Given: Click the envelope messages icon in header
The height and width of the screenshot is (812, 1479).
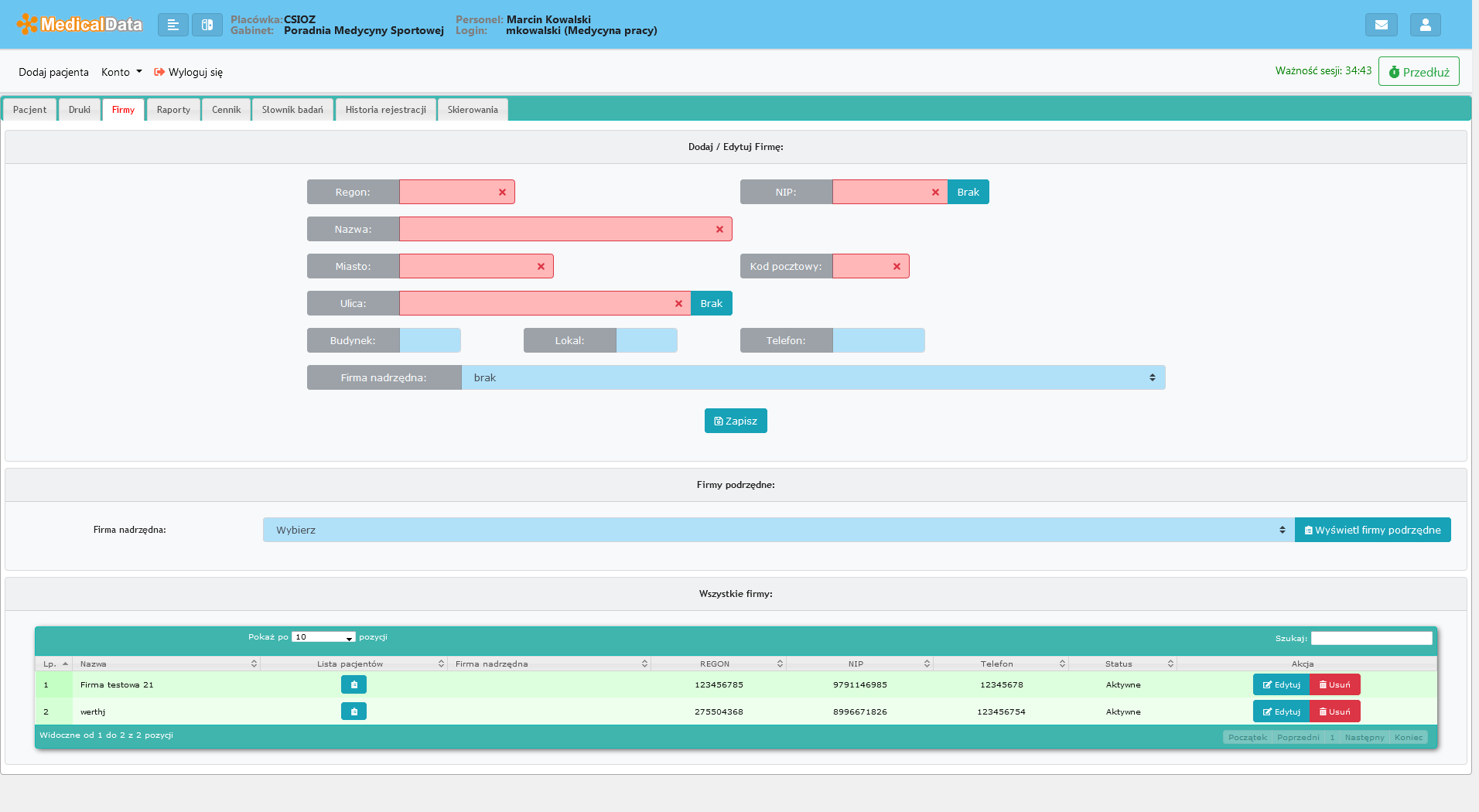Looking at the screenshot, I should [1381, 25].
